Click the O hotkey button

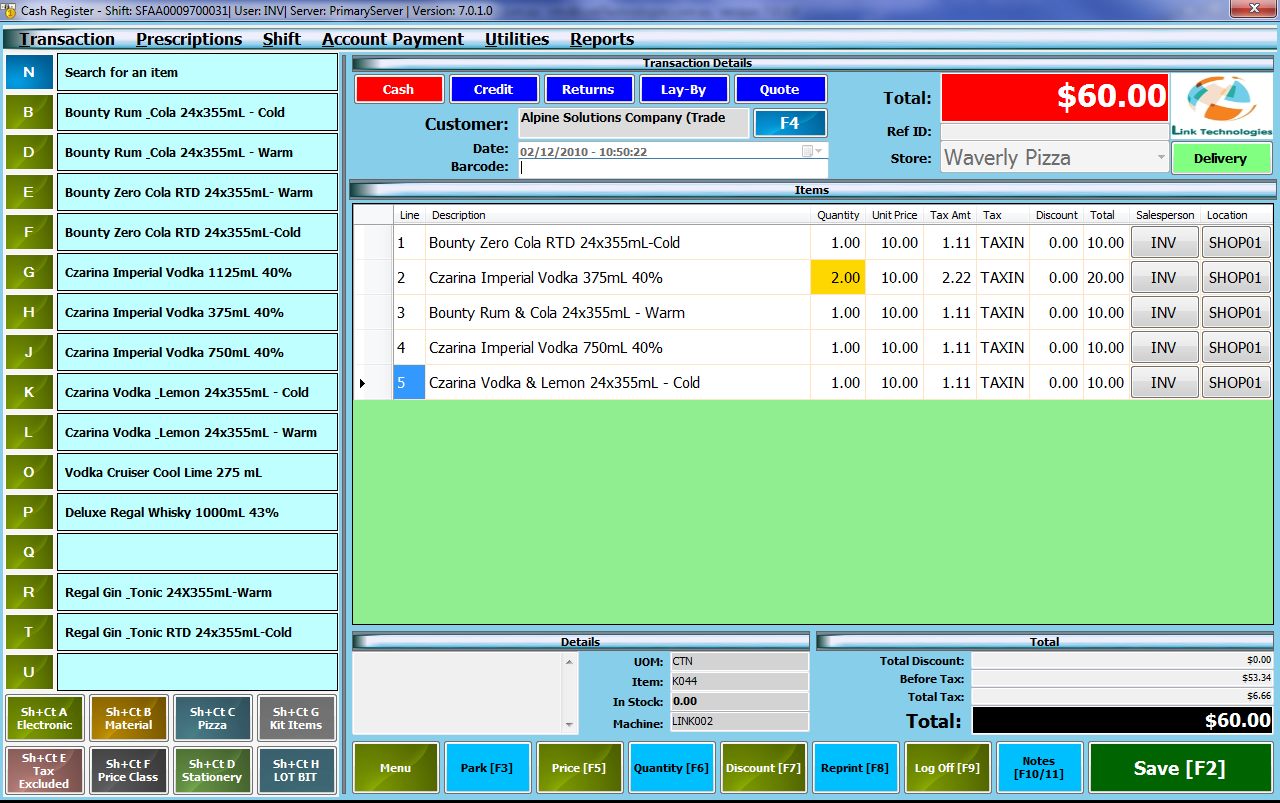click(x=29, y=472)
